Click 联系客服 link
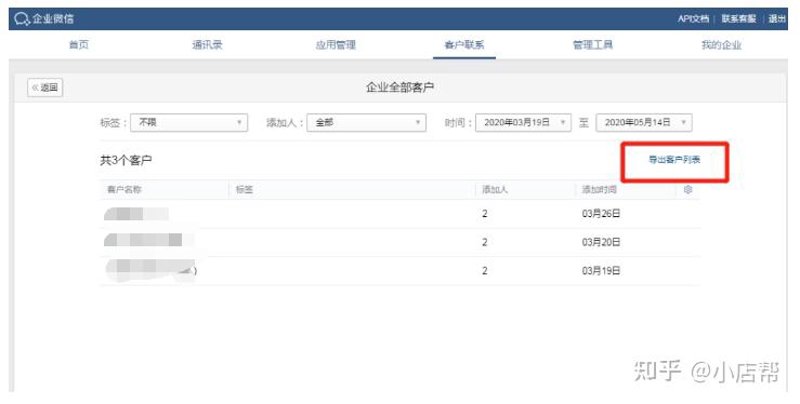Screen dimensions: 800x404 738,19
